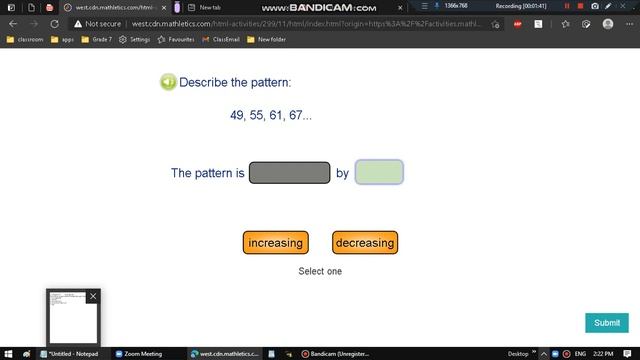
Task: Open the Zoom tray icon
Action: pyautogui.click(x=556, y=354)
